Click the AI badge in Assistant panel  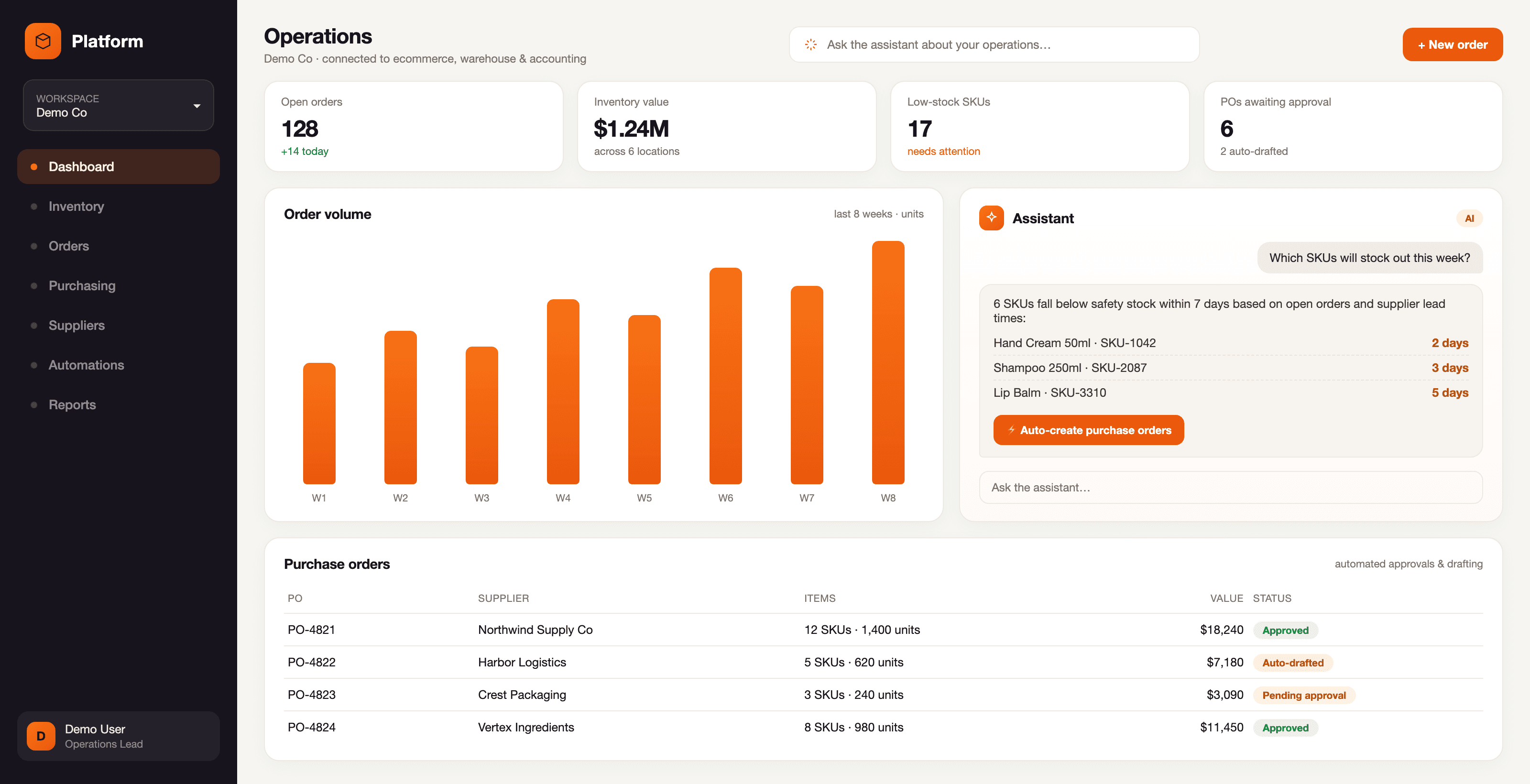(x=1469, y=218)
